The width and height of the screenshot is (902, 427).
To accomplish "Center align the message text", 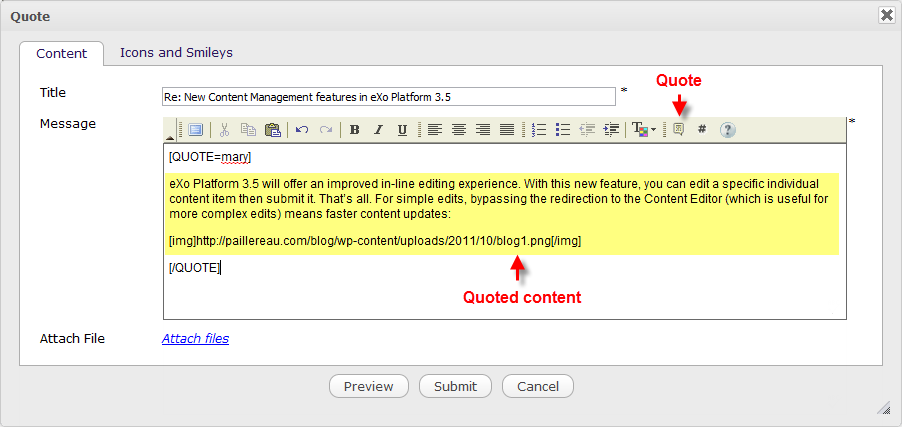I will click(459, 130).
